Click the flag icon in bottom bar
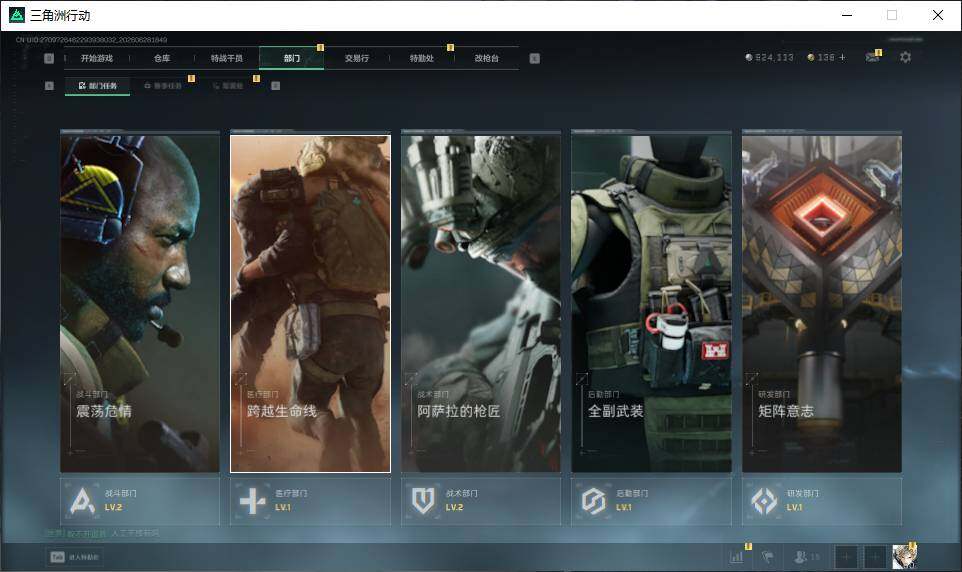The image size is (962, 572). [767, 557]
